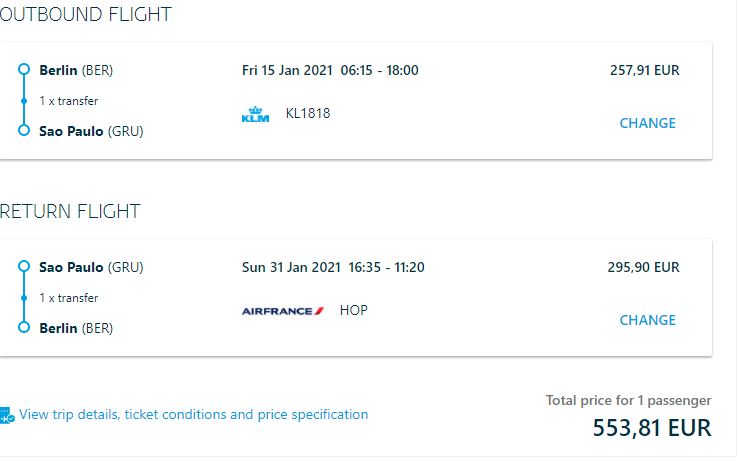Click the outbound Berlin departure circle marker
This screenshot has height=462, width=739.
[x=24, y=70]
